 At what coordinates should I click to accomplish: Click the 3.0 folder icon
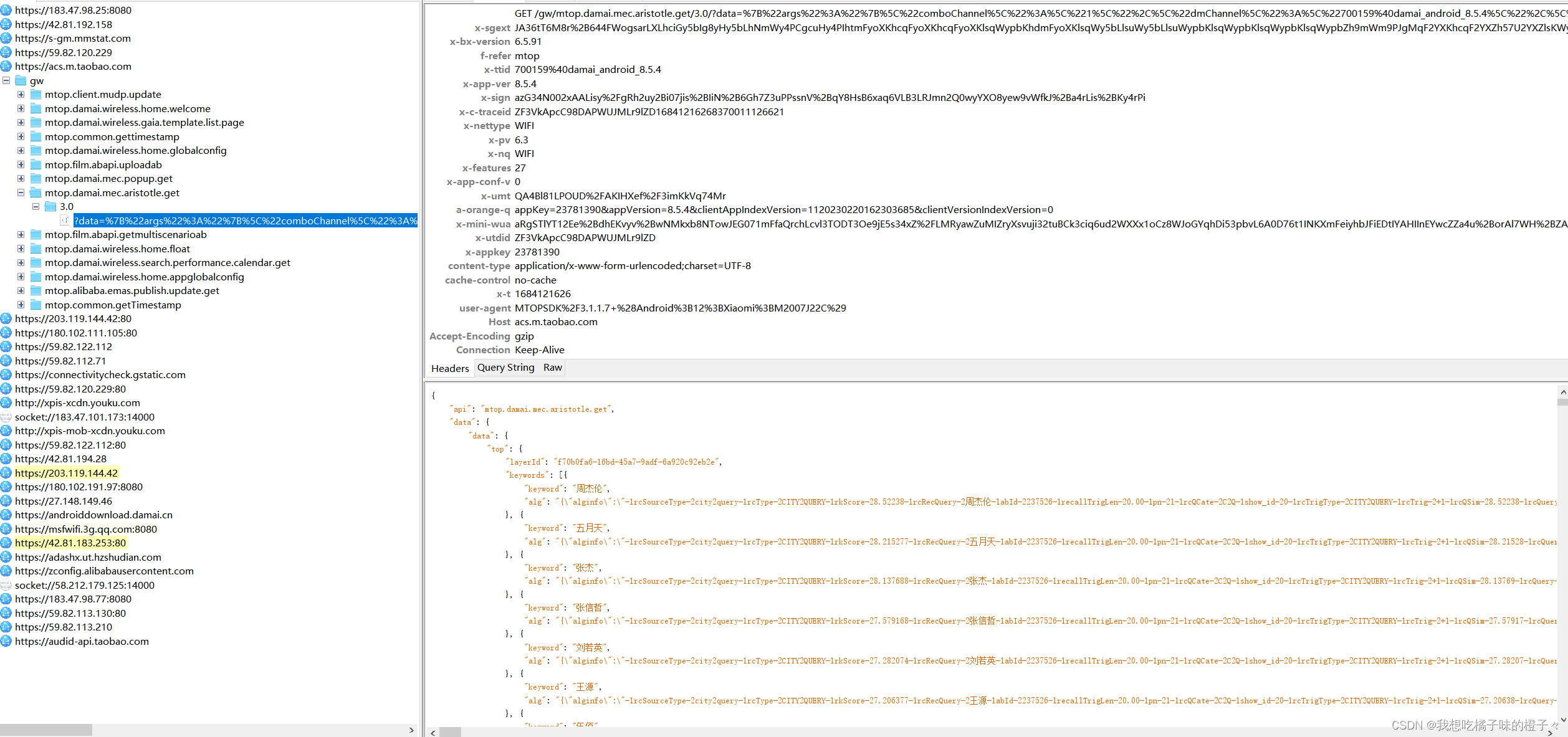pyautogui.click(x=51, y=207)
